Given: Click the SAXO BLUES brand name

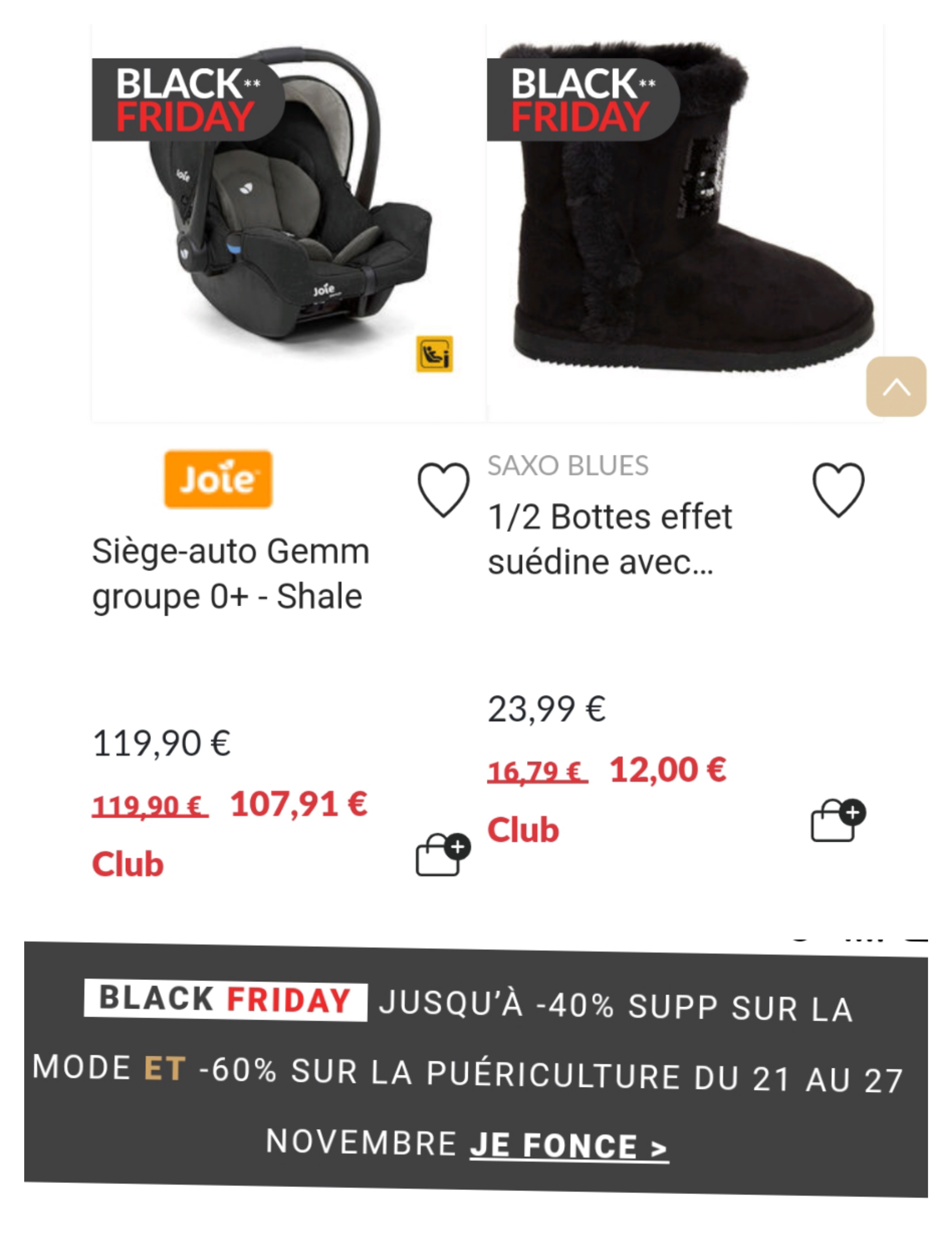Looking at the screenshot, I should [568, 465].
